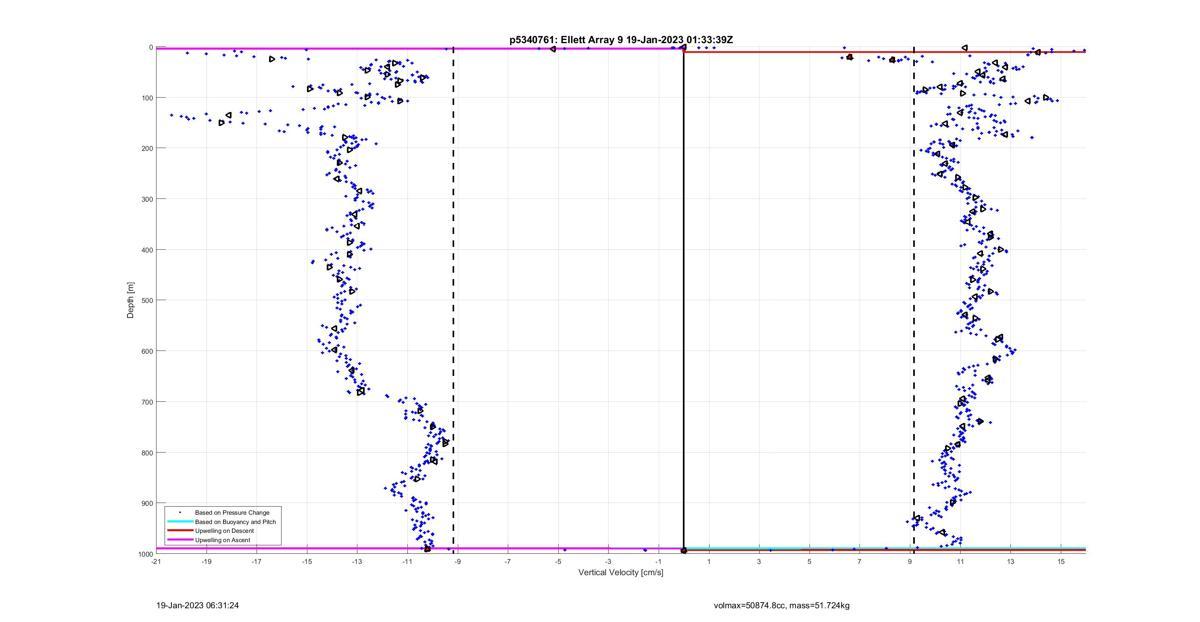Click x-axis tick label "-11"
1200x622 pixels.
(407, 562)
